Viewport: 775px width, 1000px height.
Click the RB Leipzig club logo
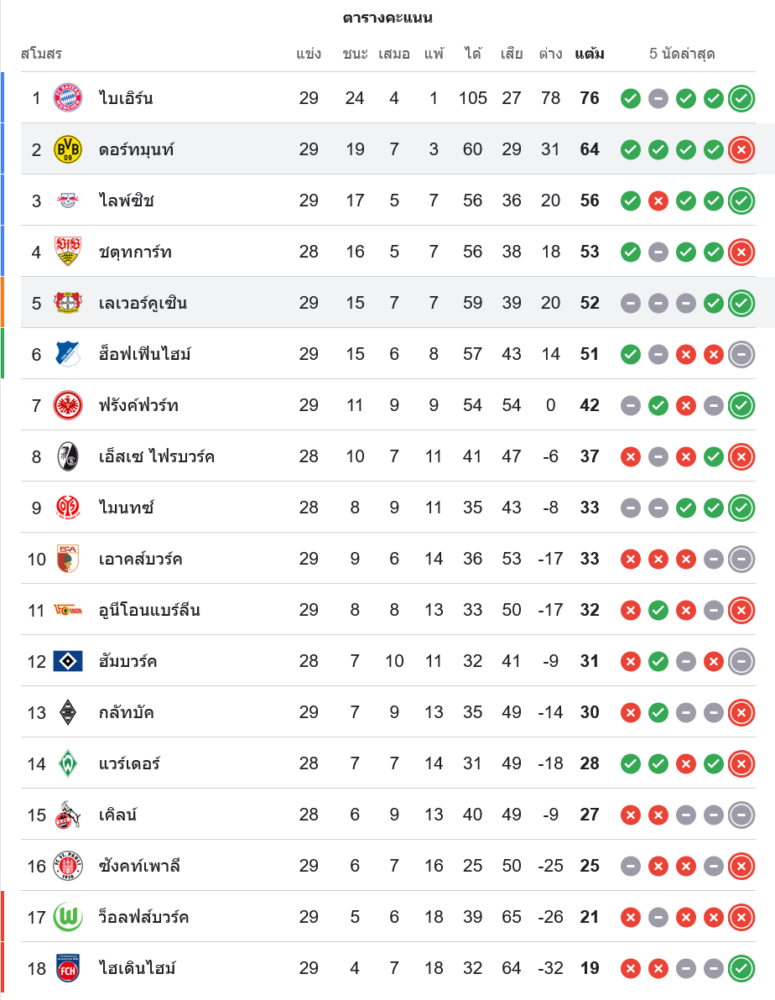68,200
